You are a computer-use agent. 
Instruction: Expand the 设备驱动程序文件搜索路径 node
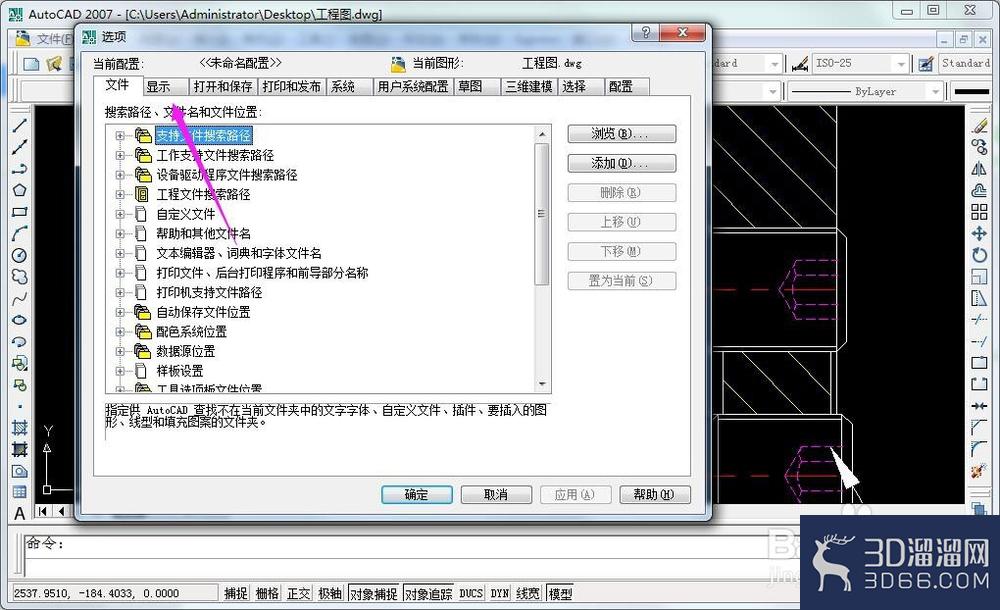point(120,175)
